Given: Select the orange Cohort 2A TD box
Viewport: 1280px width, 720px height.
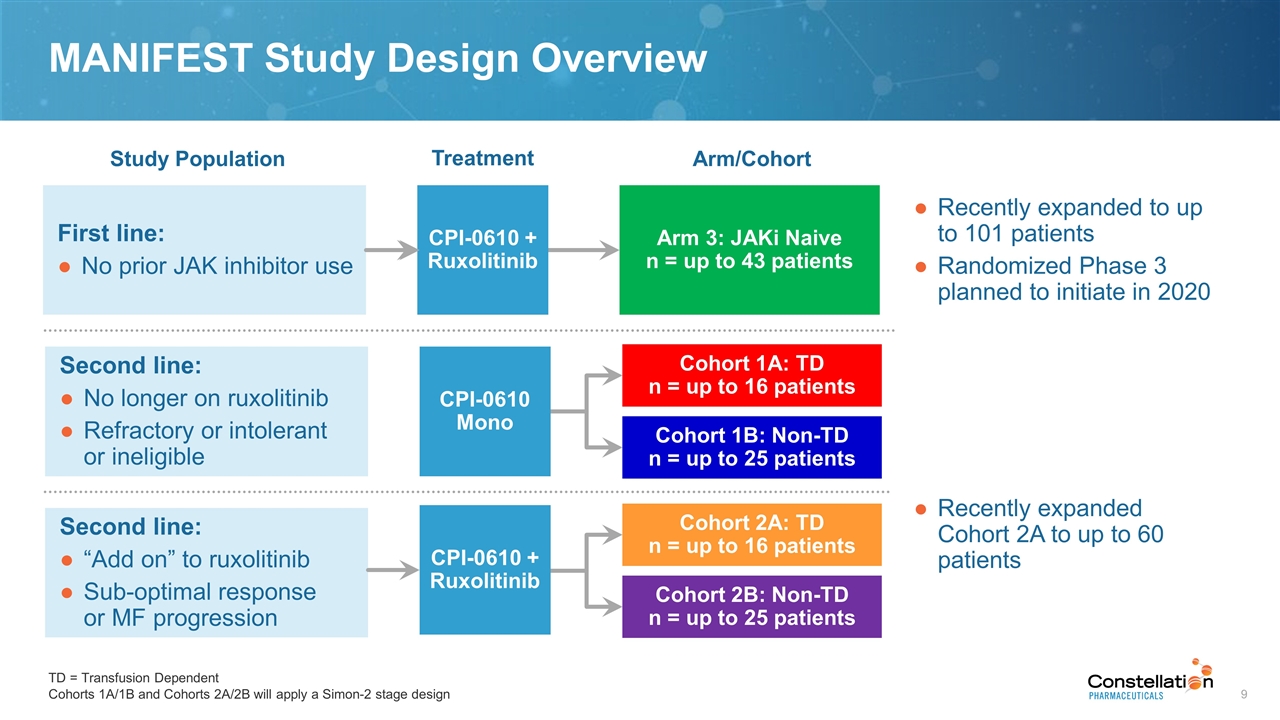Looking at the screenshot, I should pyautogui.click(x=752, y=534).
